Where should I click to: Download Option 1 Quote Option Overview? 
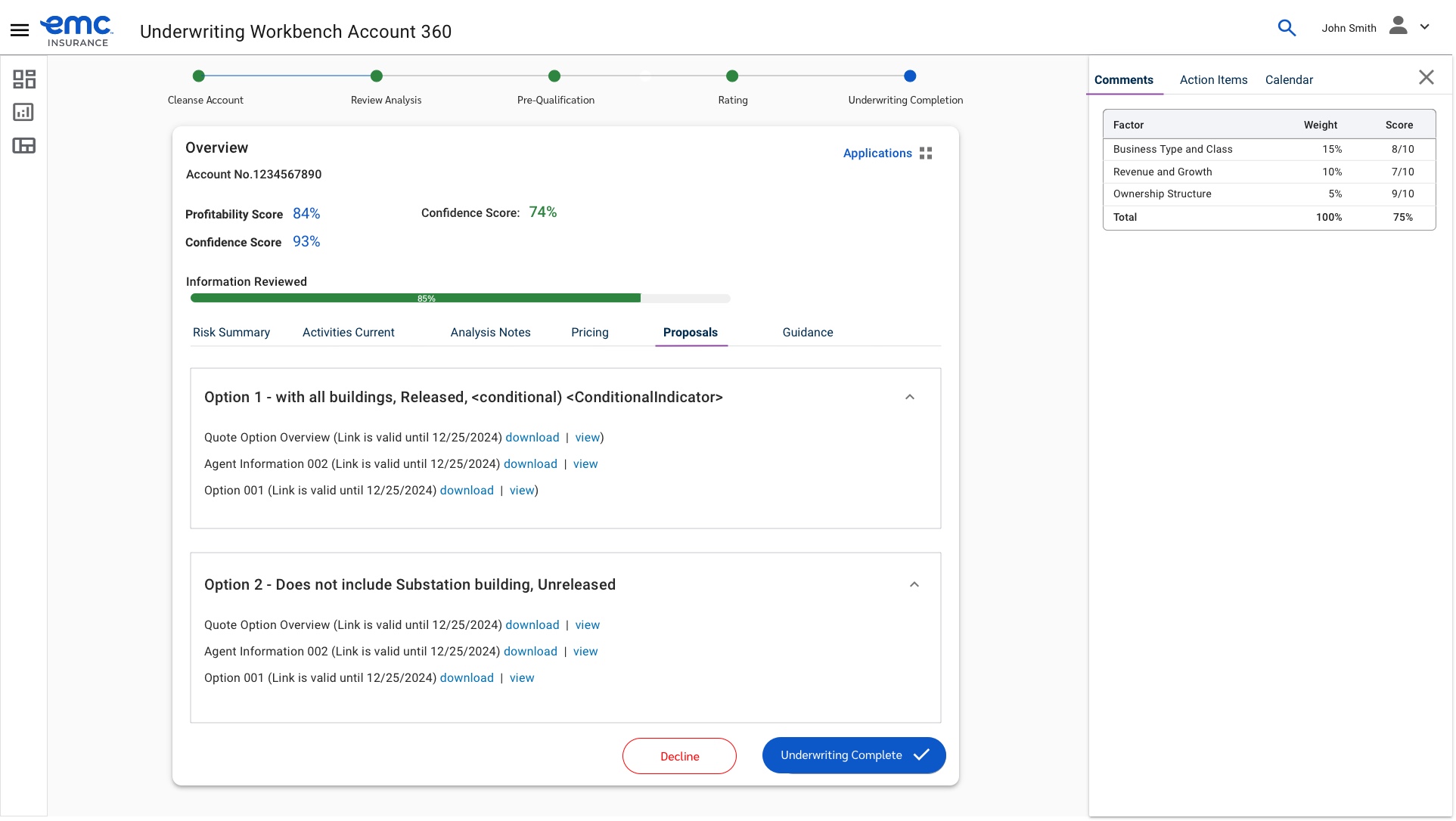pyautogui.click(x=532, y=438)
